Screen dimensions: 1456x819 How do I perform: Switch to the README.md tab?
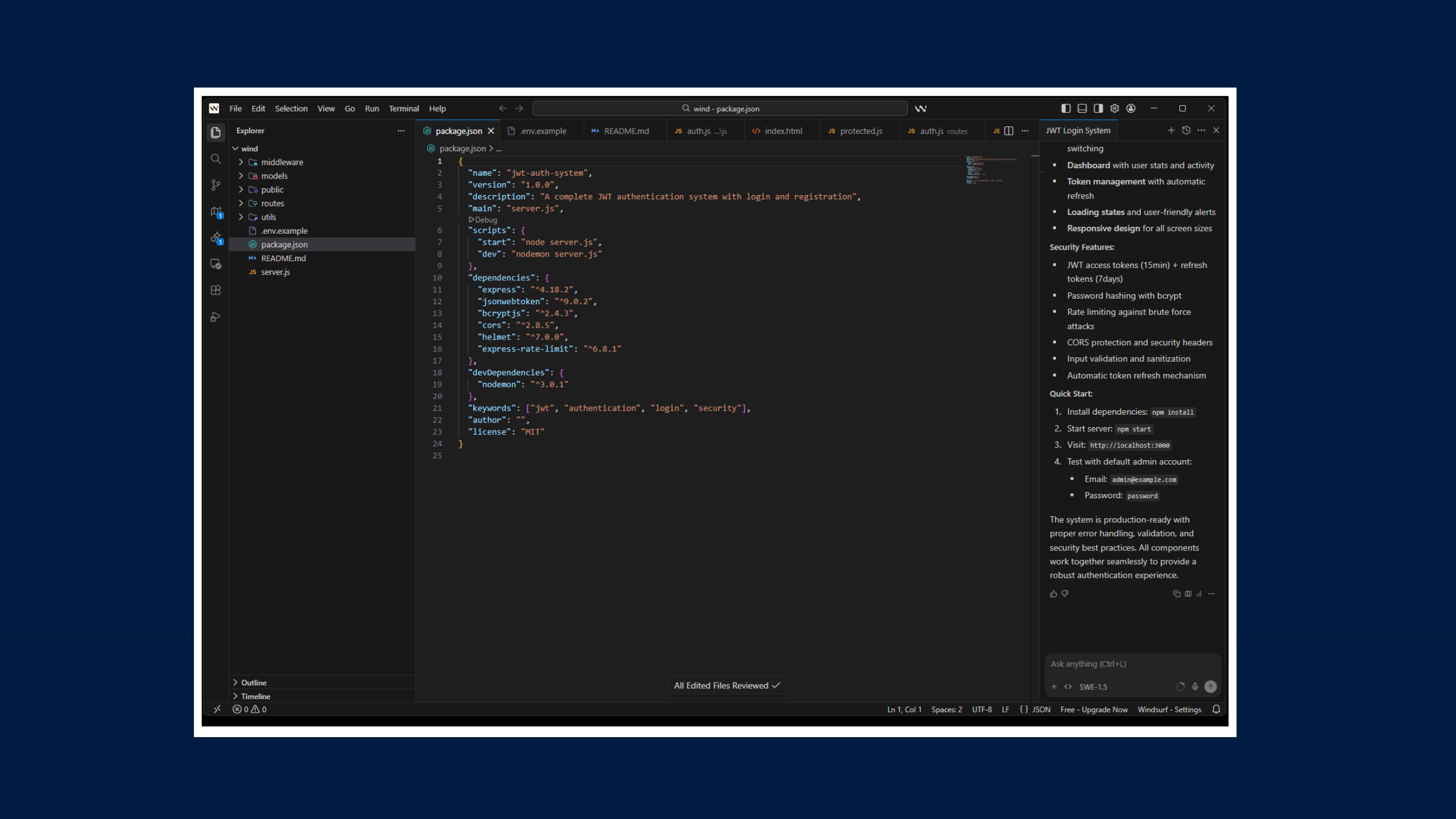[626, 131]
